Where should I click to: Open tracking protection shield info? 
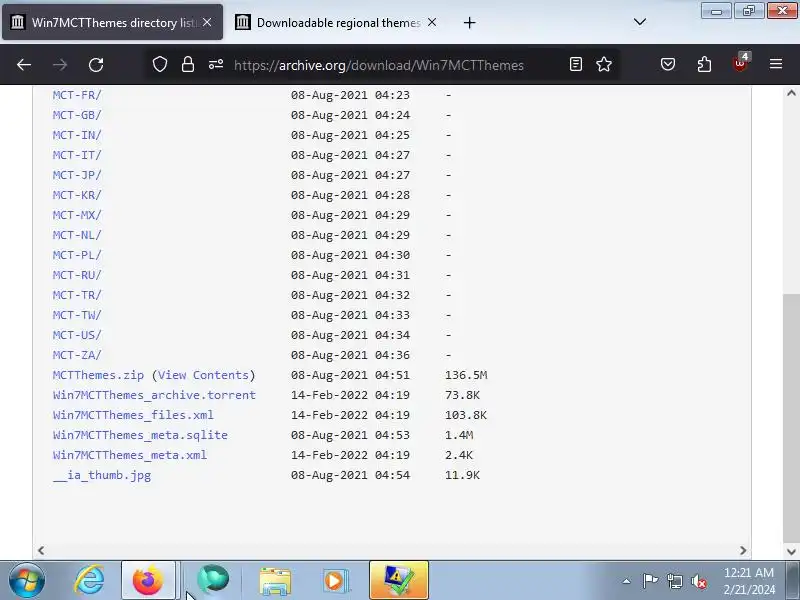pyautogui.click(x=160, y=64)
